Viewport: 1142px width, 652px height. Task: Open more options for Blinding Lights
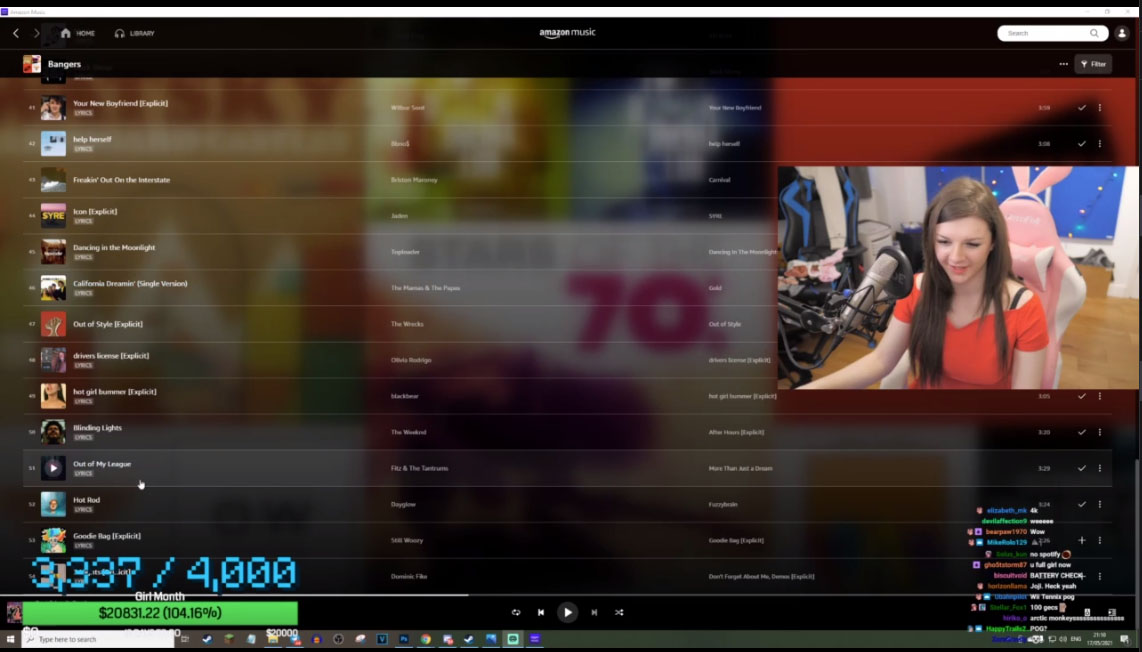[x=1100, y=432]
